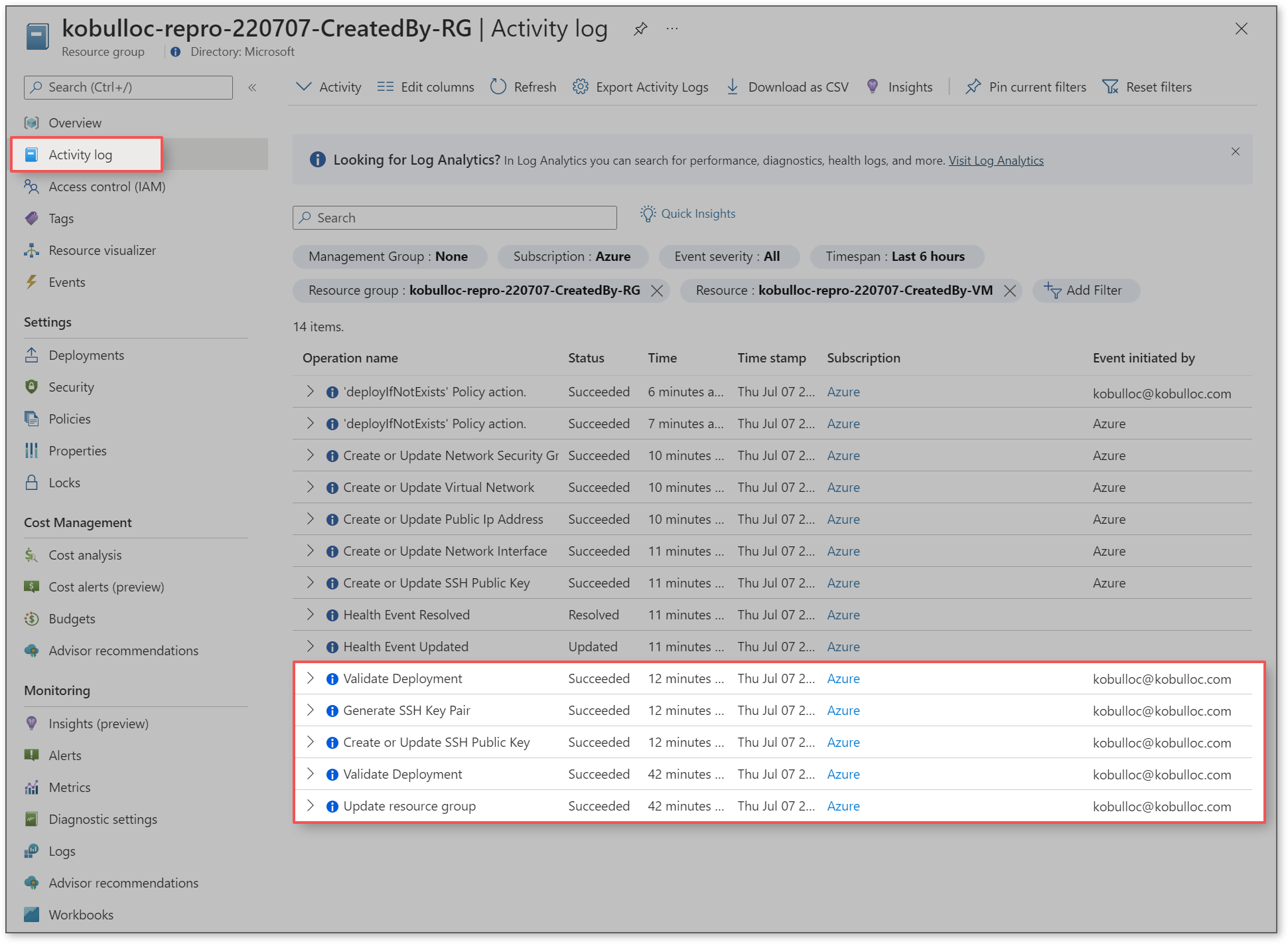Reset filters in the toolbar
Image resolution: width=1288 pixels, height=944 pixels.
coord(1147,87)
